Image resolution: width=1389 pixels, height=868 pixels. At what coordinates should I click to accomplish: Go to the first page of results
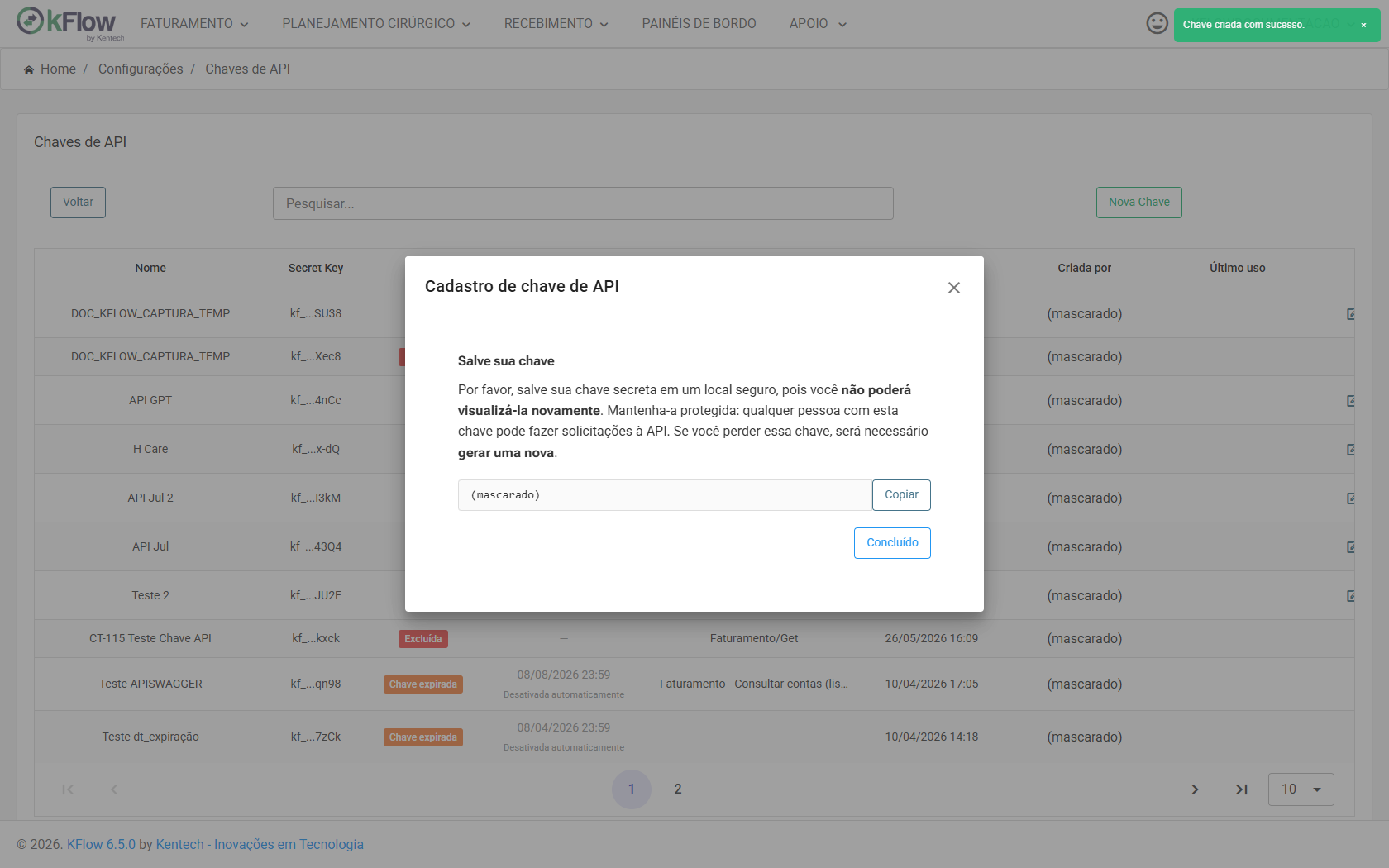68,789
